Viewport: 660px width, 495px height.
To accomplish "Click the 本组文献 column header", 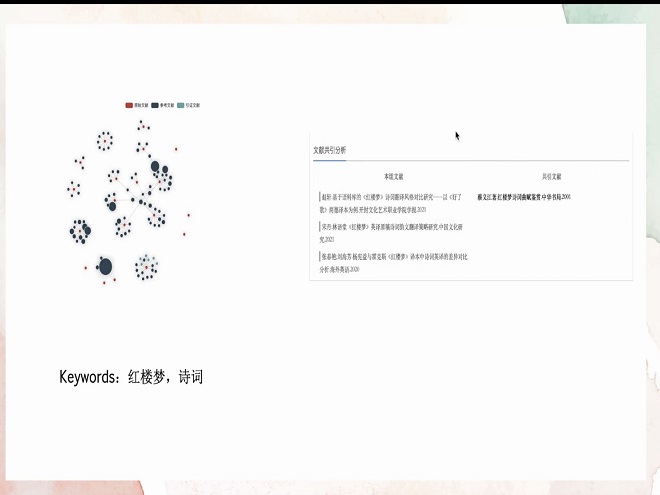I will click(386, 176).
